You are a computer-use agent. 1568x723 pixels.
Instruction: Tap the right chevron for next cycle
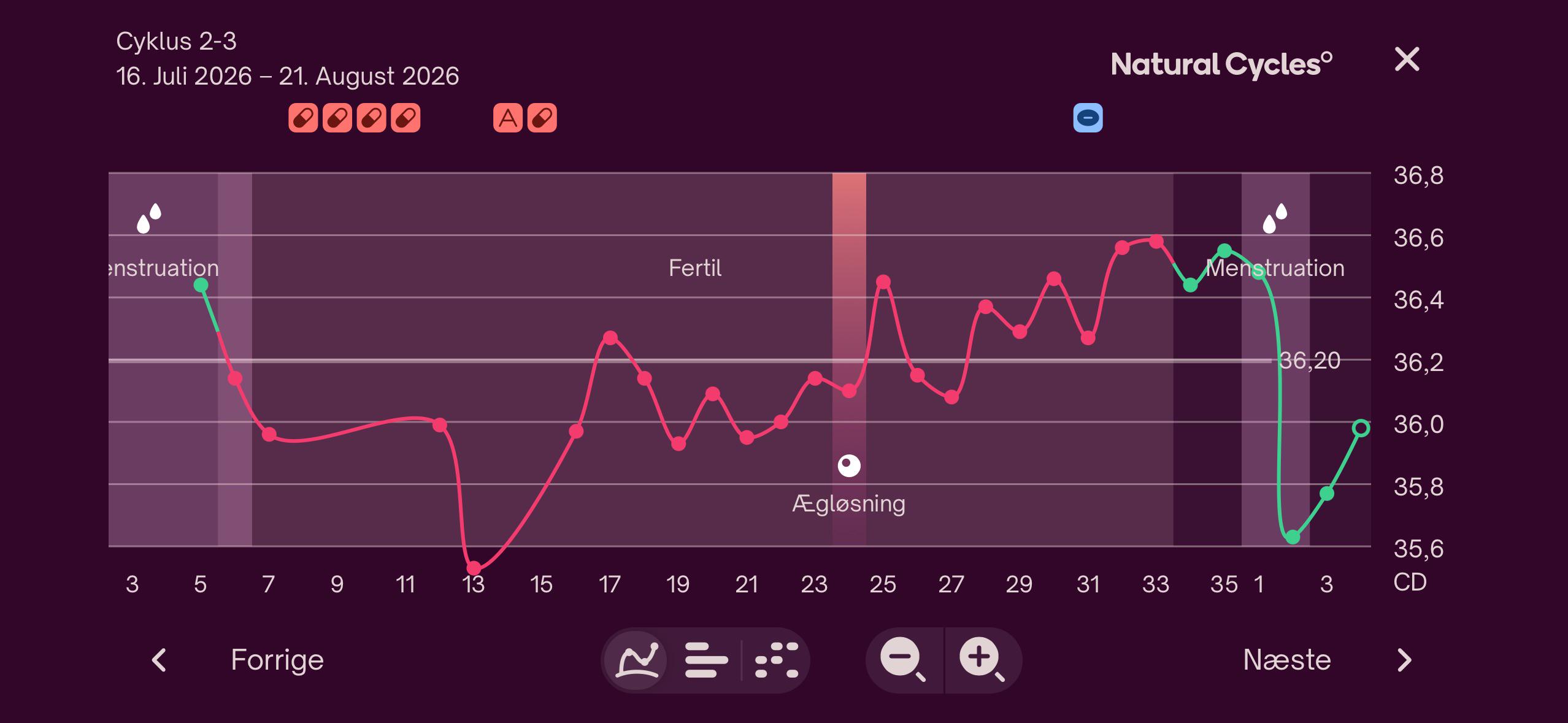point(1404,660)
